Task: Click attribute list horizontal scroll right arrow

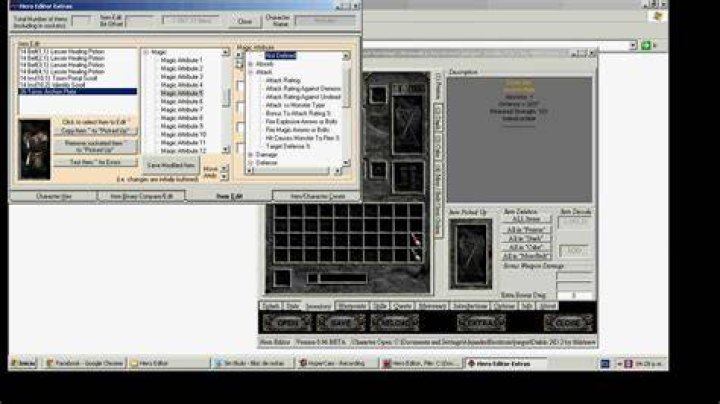Action: 337,171
